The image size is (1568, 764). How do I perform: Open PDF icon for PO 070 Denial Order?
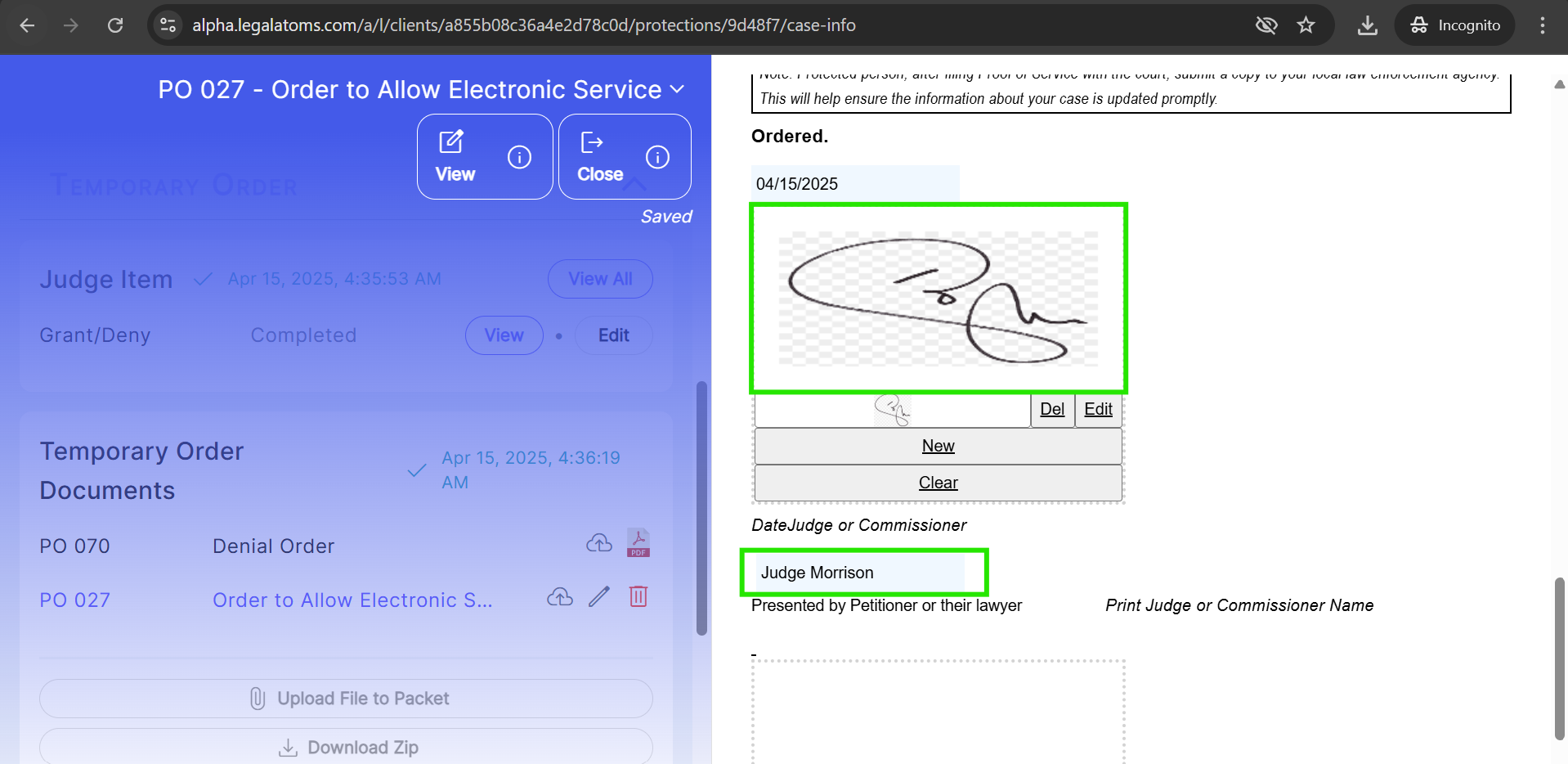click(638, 542)
